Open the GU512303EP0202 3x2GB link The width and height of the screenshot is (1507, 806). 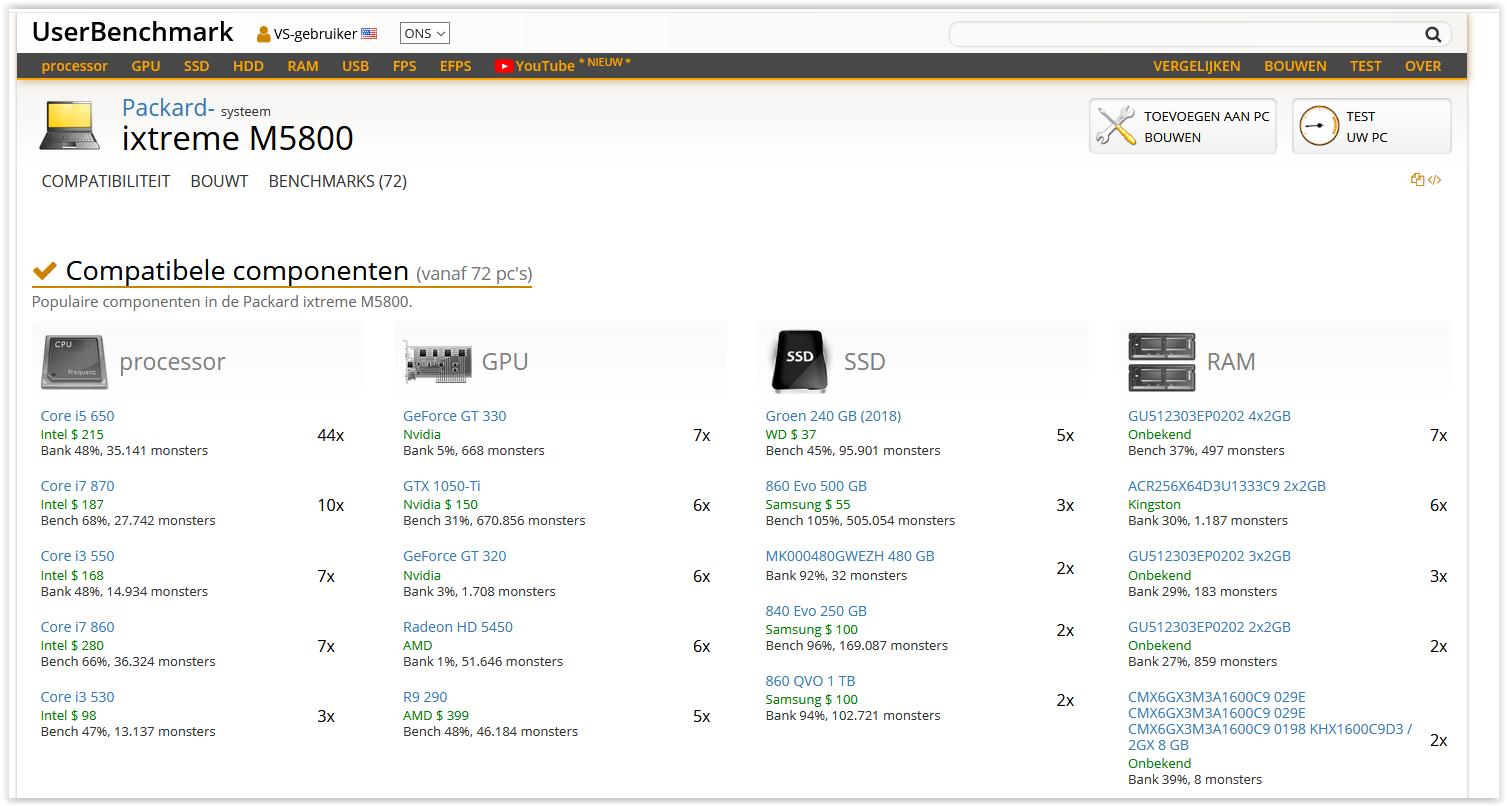(1210, 556)
